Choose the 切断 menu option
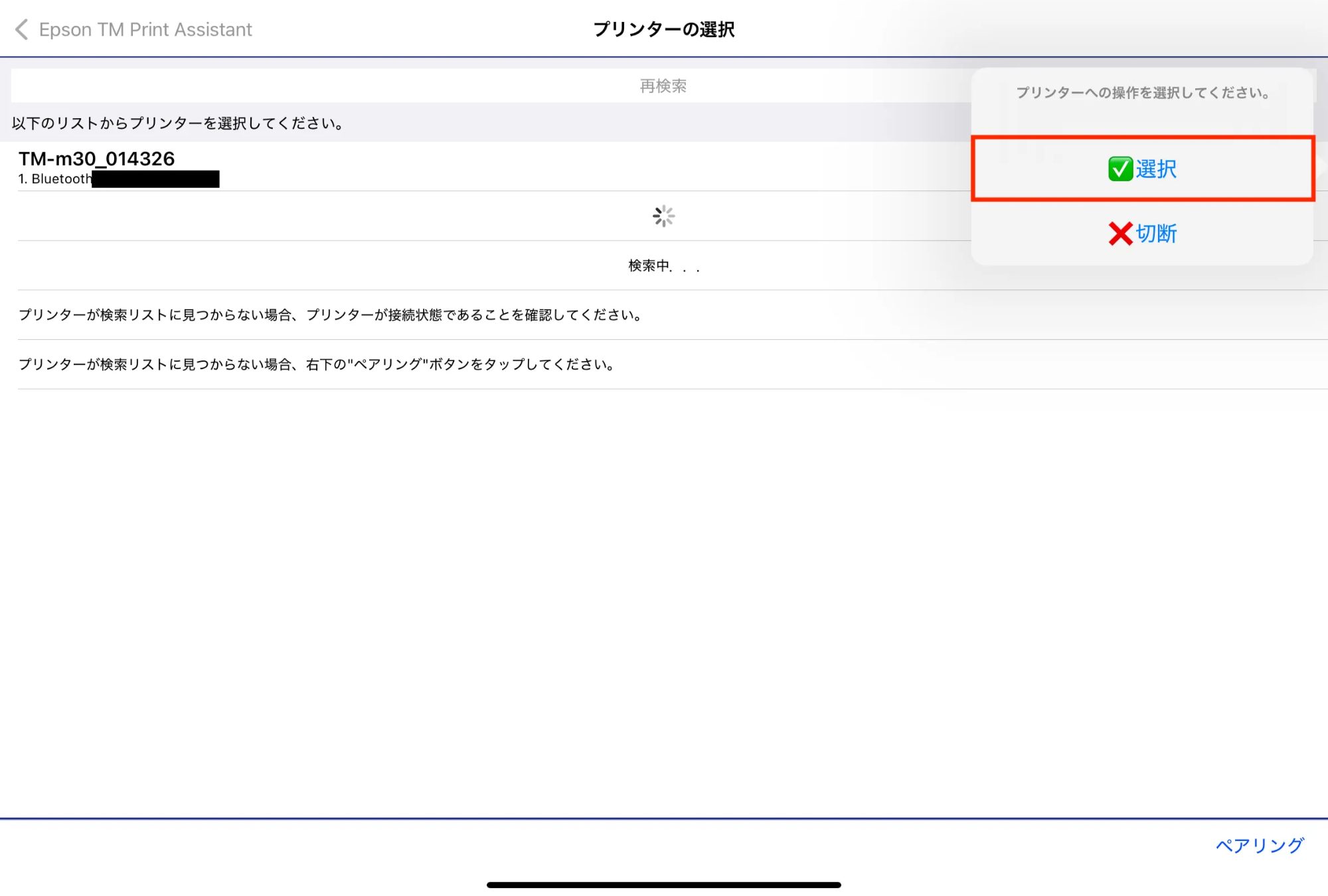The height and width of the screenshot is (896, 1328). (1156, 234)
